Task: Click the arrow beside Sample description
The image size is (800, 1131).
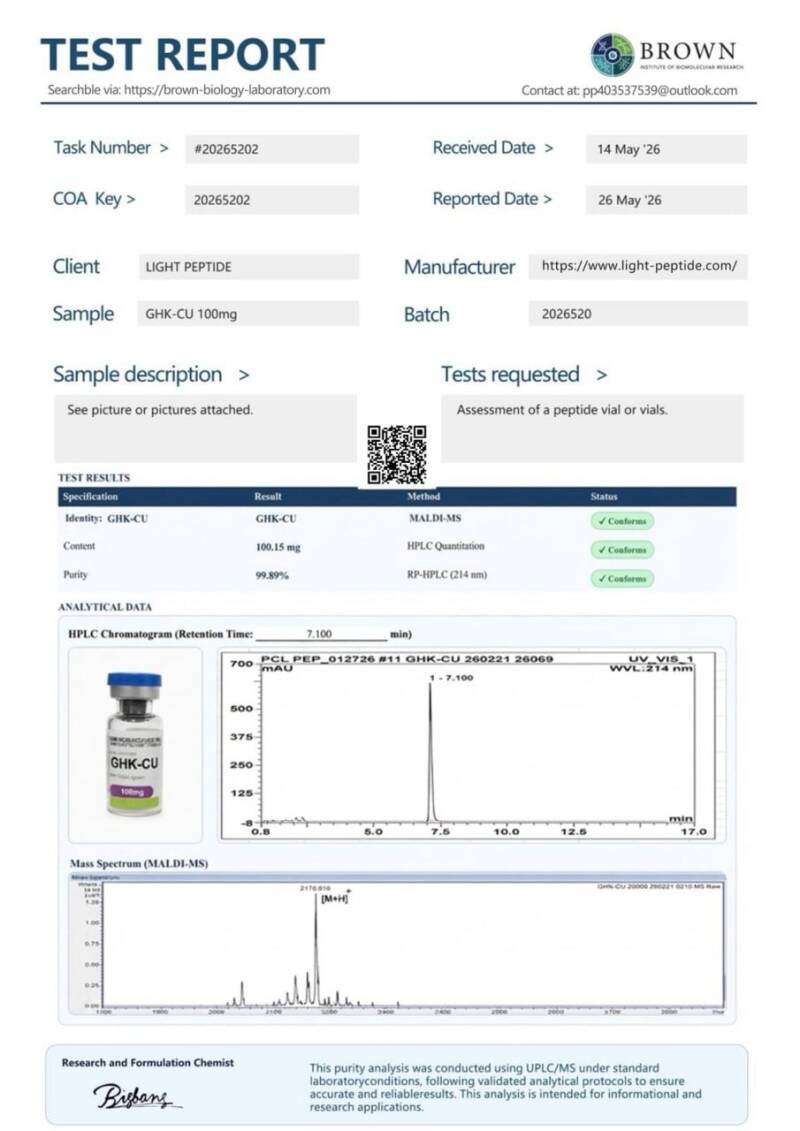Action: 244,375
